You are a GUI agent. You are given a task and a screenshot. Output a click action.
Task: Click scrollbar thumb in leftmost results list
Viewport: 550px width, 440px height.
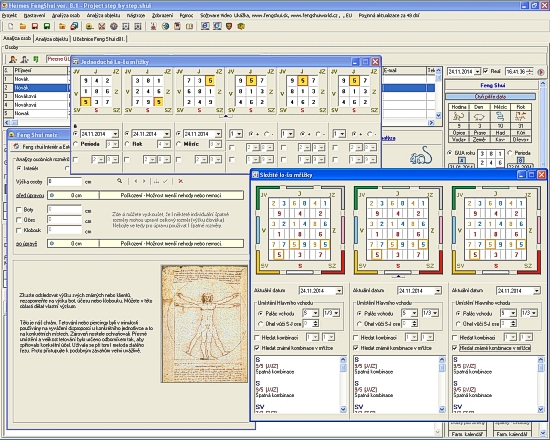click(343, 368)
